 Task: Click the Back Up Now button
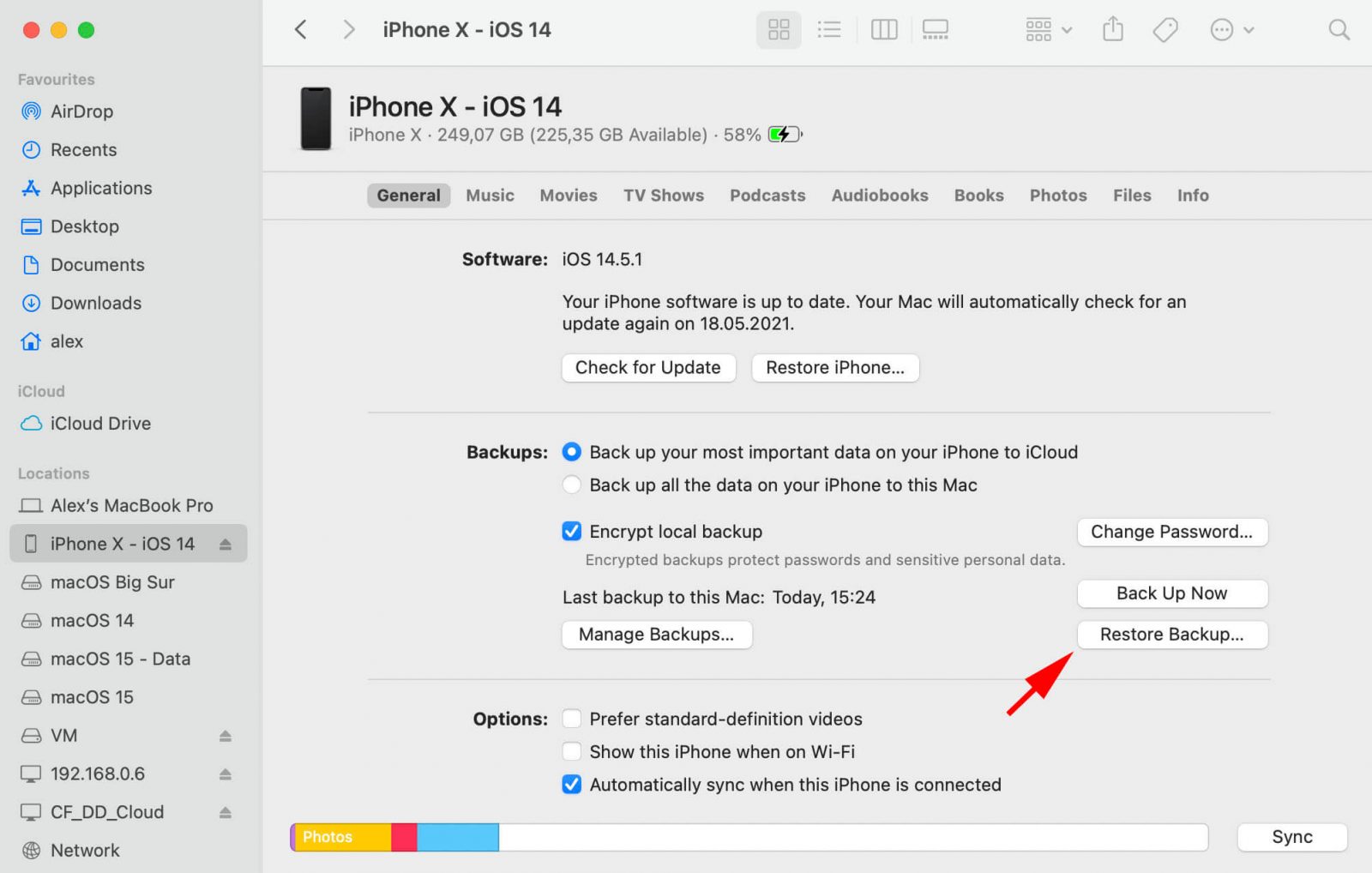(1171, 593)
